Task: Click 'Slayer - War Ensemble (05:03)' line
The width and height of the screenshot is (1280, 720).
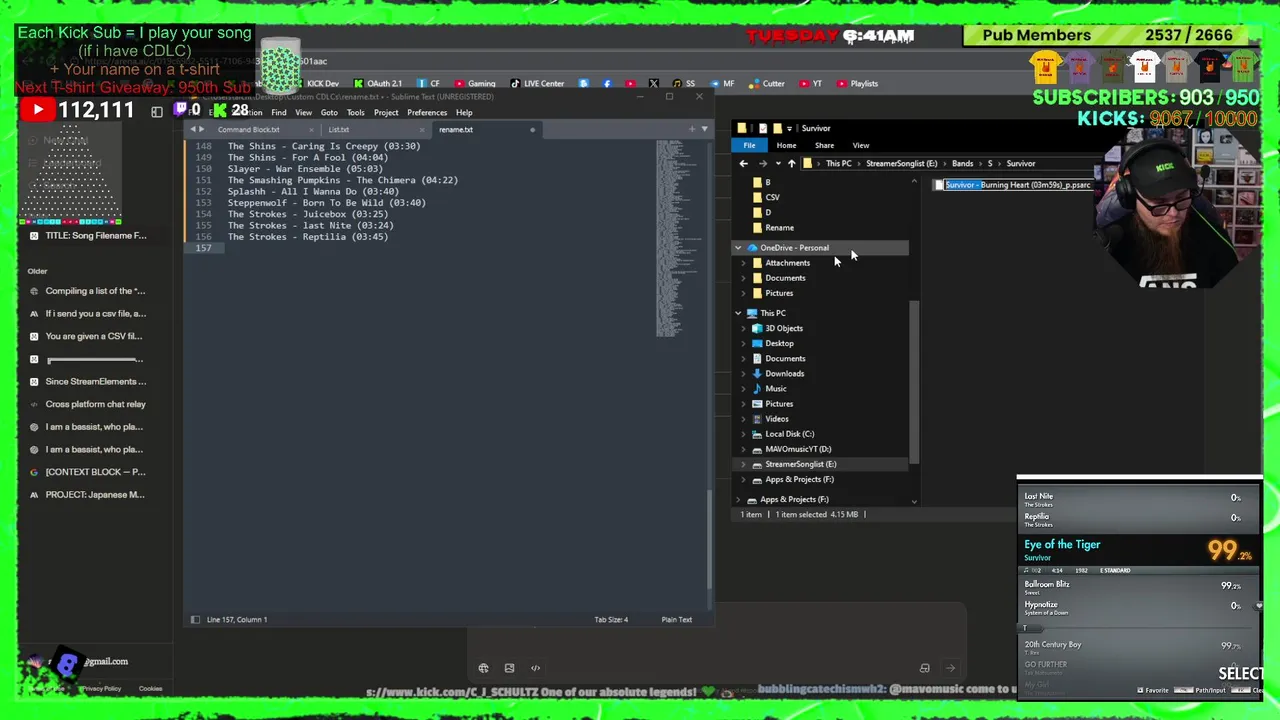Action: 304,169
